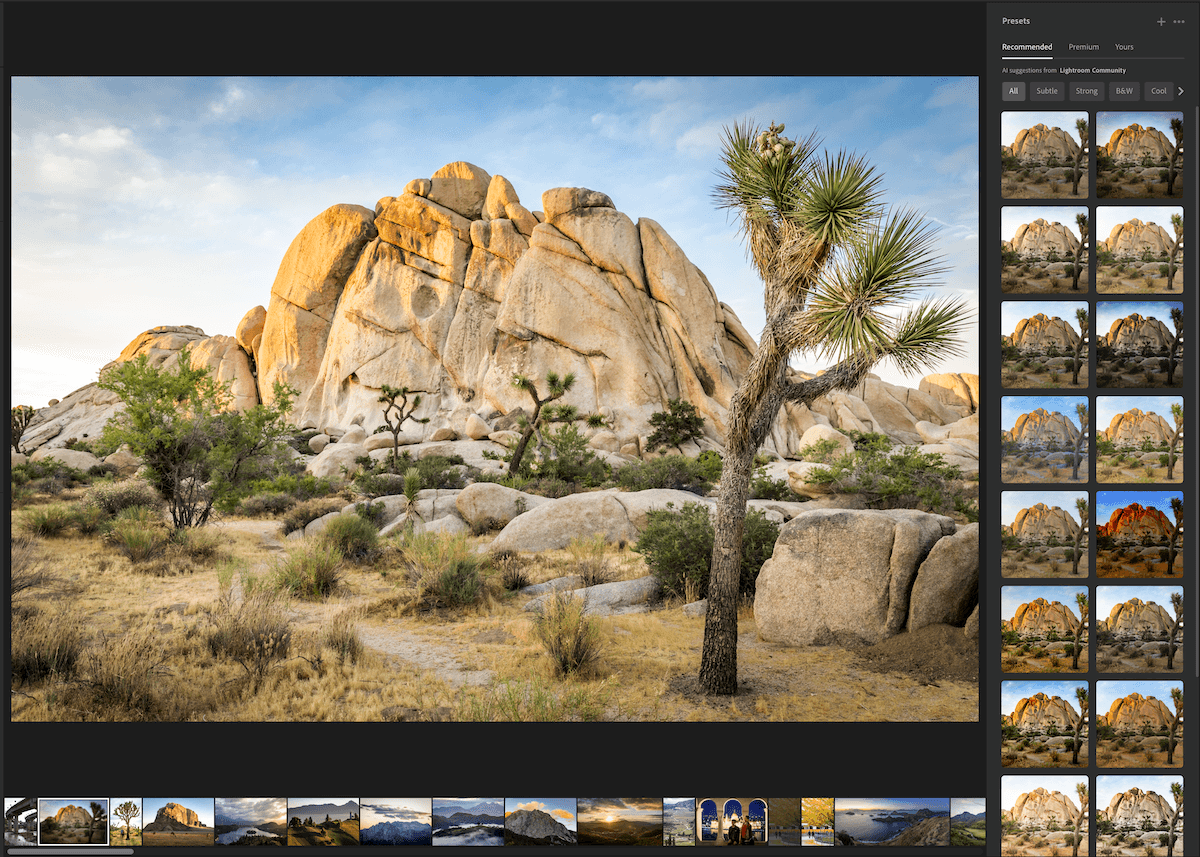The width and height of the screenshot is (1200, 857).
Task: Enable the Strong preset filter
Action: click(x=1086, y=91)
